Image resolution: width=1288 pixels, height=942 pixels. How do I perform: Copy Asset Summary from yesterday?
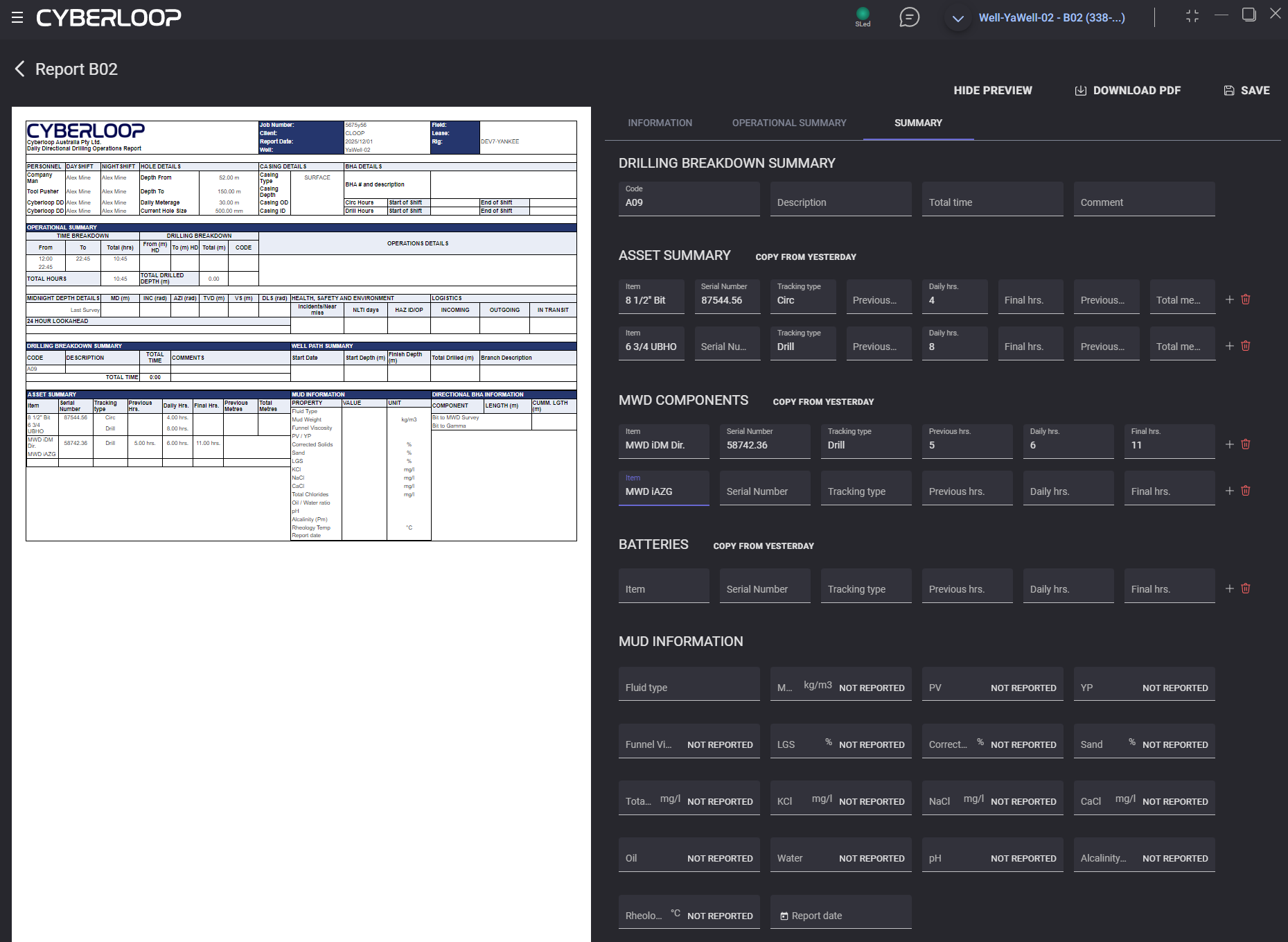coord(805,257)
